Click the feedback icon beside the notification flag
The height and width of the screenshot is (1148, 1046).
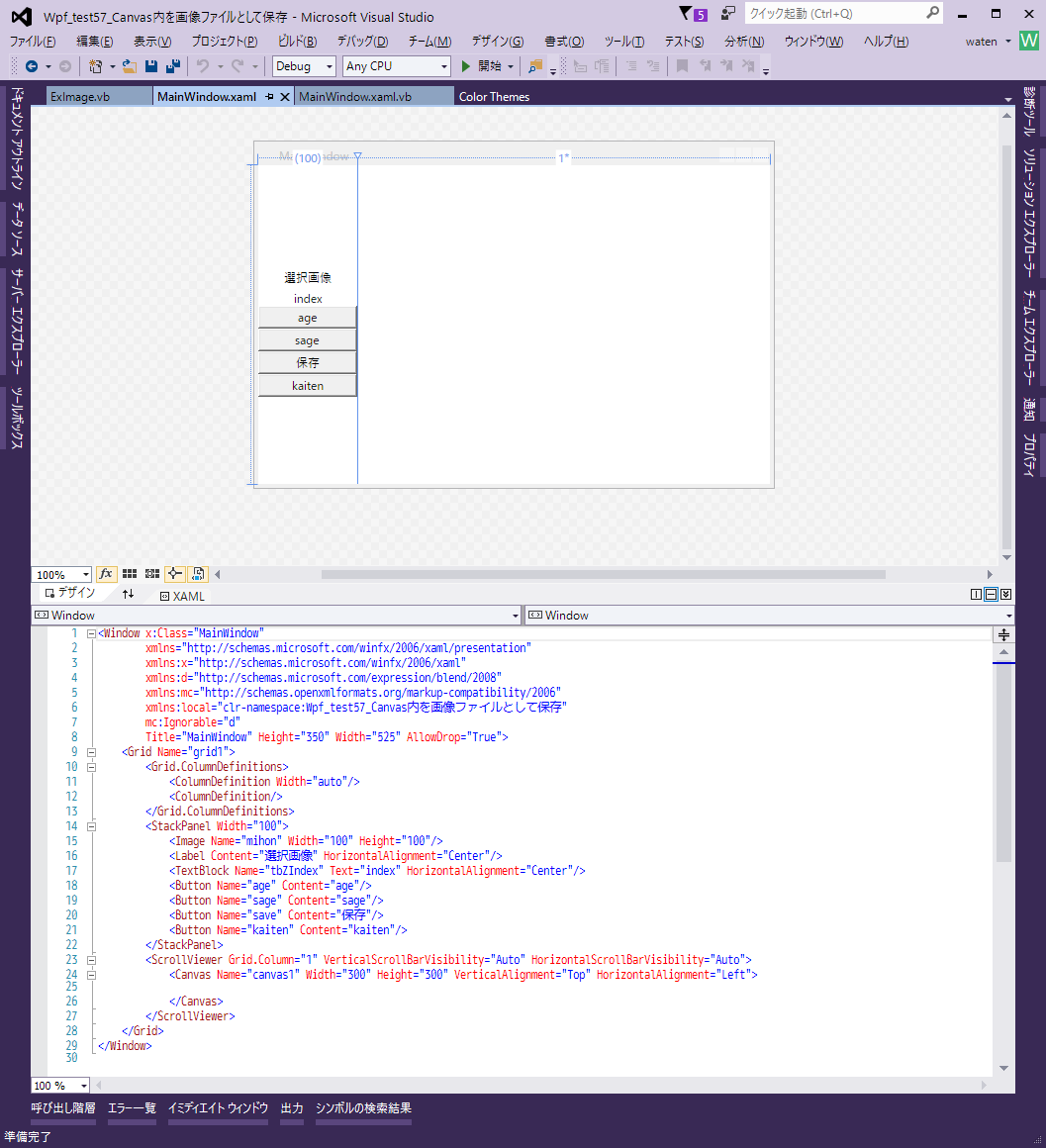tap(727, 13)
